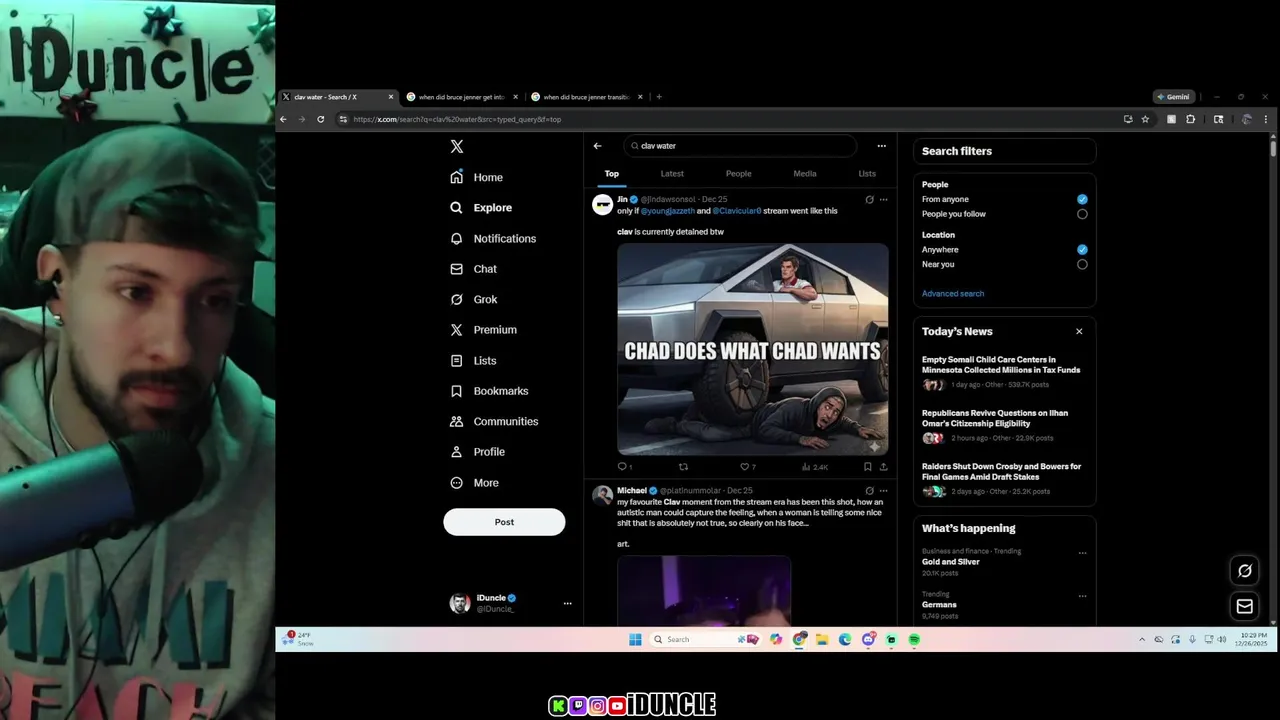
Task: Open the Windows Start button
Action: click(635, 640)
